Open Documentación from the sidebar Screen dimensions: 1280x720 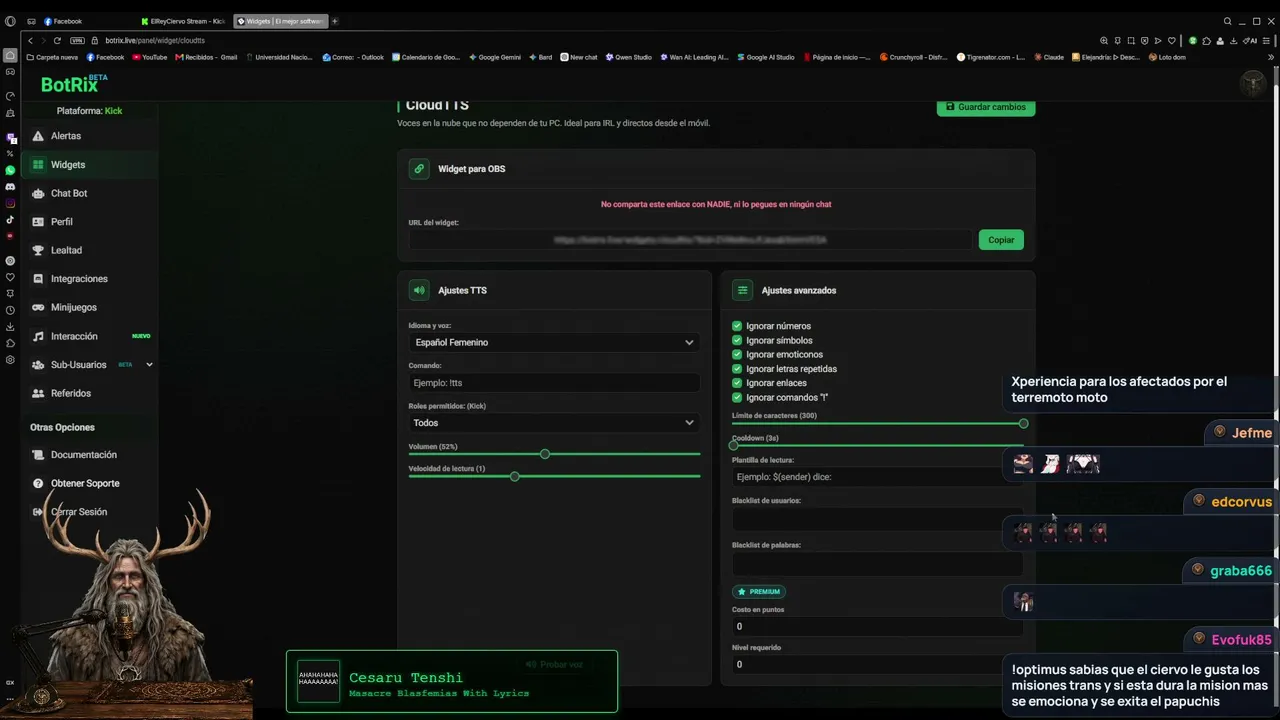[84, 455]
